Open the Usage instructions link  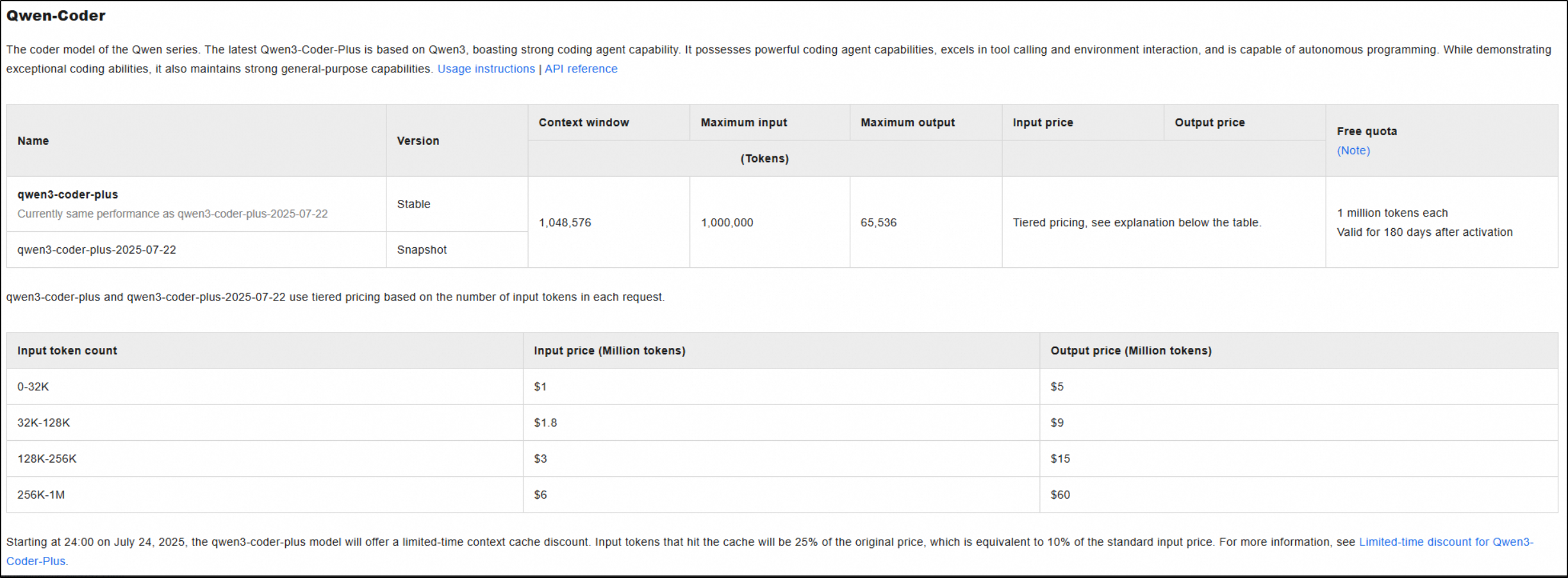[486, 69]
